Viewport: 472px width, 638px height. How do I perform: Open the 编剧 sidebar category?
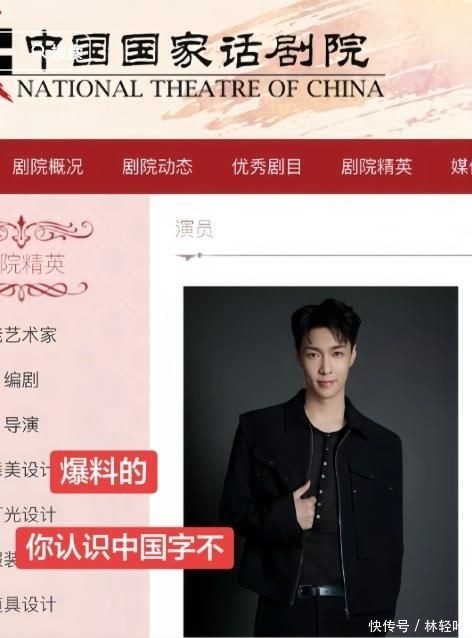coord(22,380)
